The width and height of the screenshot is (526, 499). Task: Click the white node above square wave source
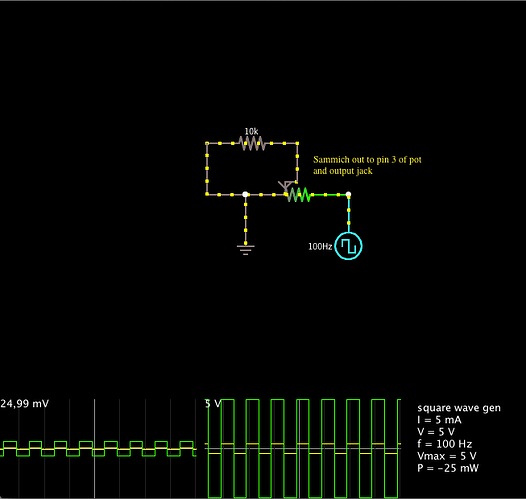pyautogui.click(x=349, y=195)
